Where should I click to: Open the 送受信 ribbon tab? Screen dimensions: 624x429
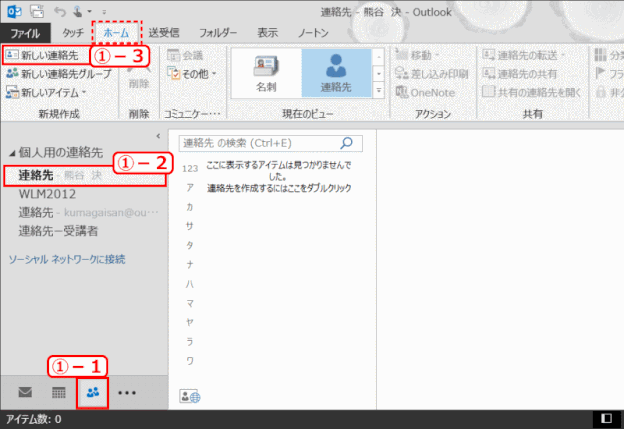point(164,33)
